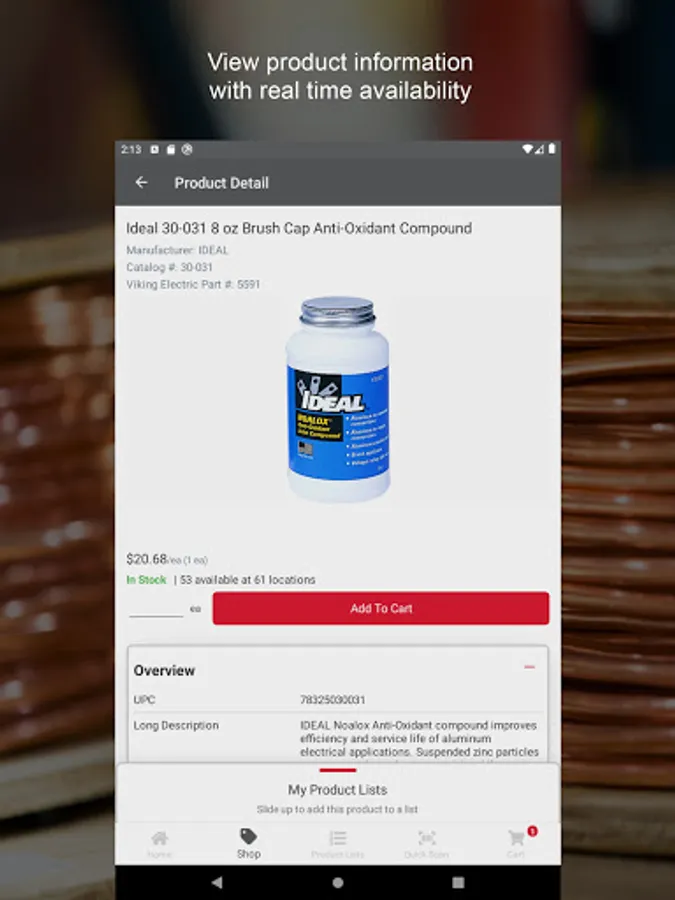Tap the Android back triangle button

(x=217, y=882)
